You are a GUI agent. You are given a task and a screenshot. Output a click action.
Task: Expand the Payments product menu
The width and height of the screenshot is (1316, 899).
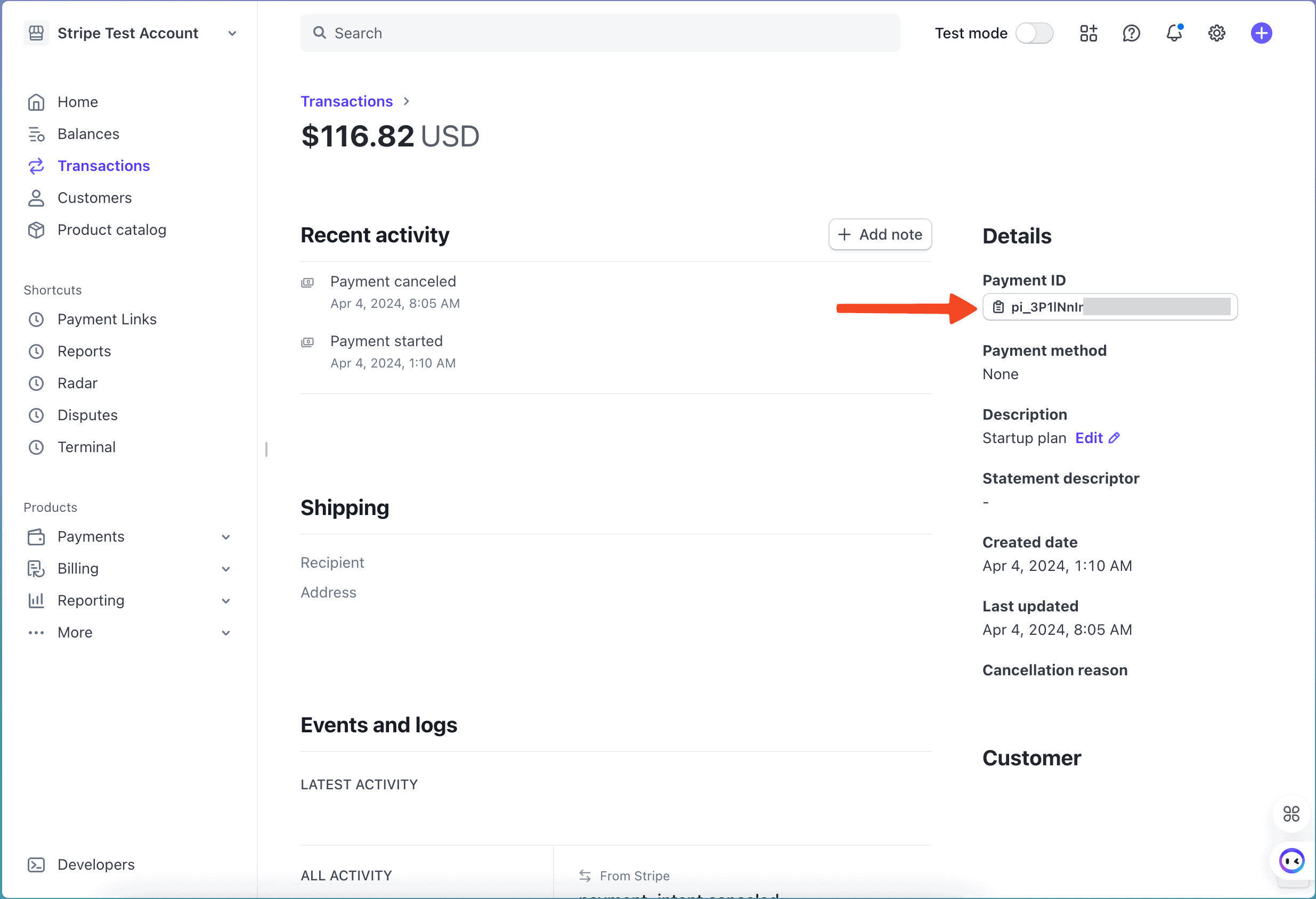click(225, 537)
